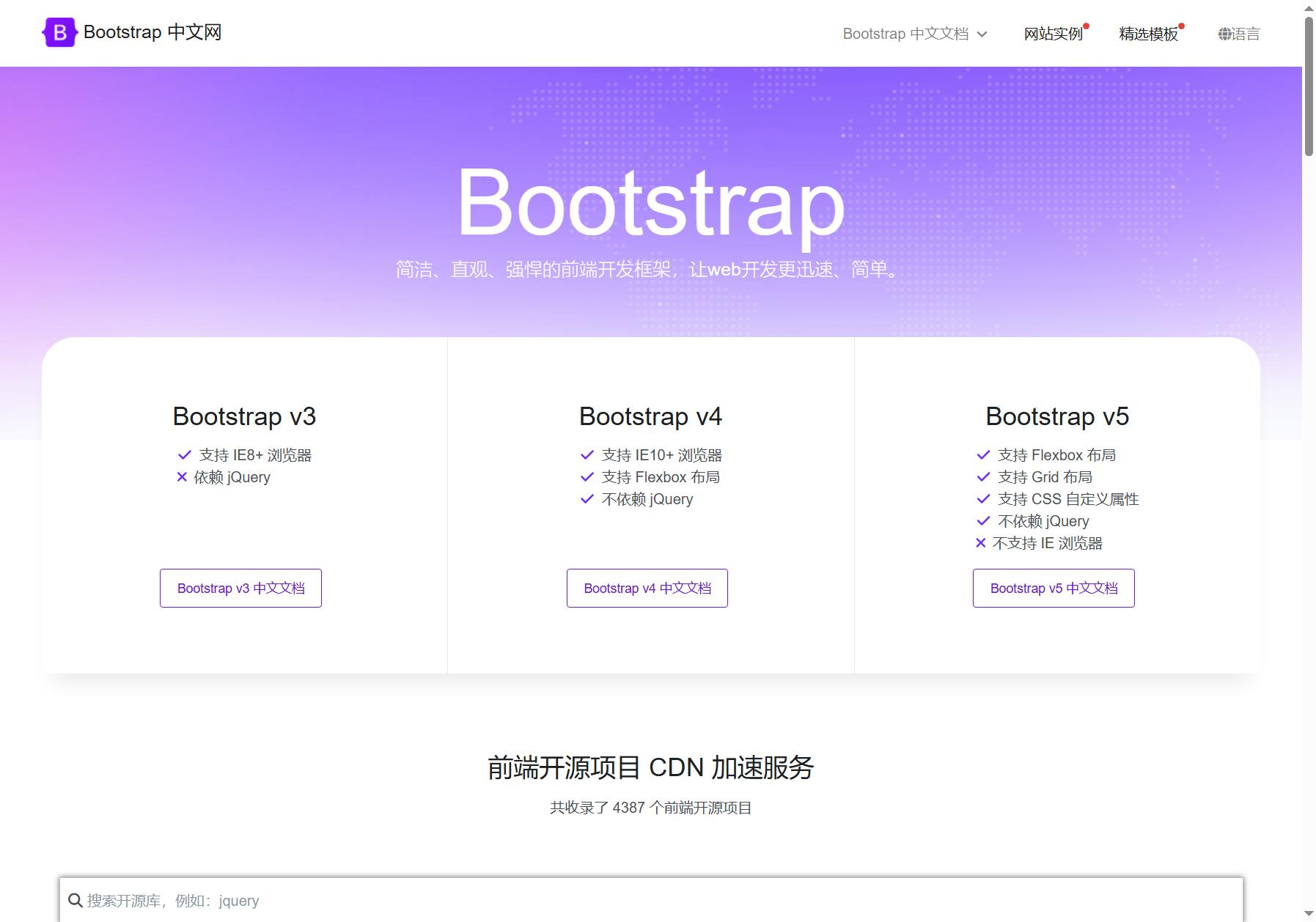The image size is (1316, 922).
Task: Click the page vertical scrollbar thumb
Action: pos(1309,86)
